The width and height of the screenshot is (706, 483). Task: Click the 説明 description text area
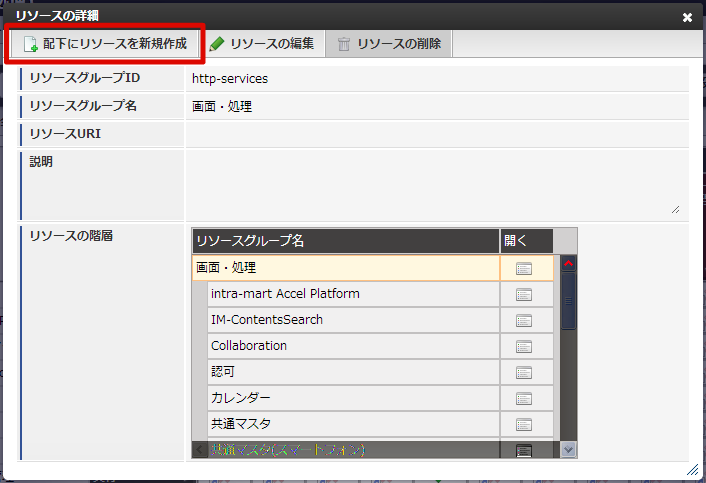436,184
